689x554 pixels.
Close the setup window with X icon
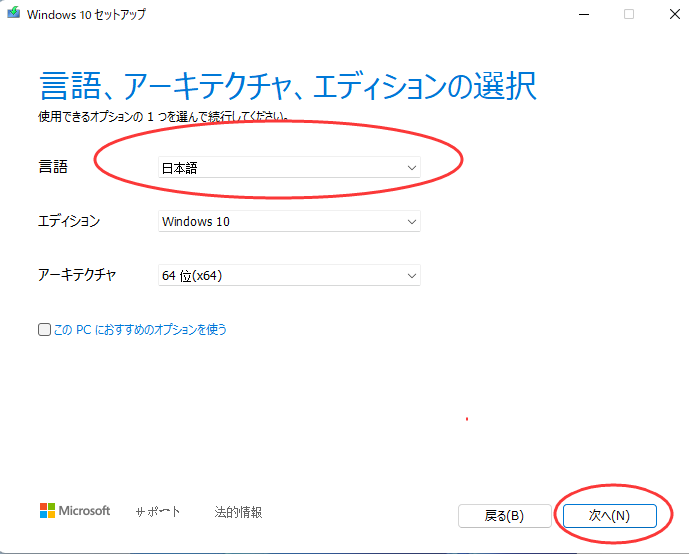pos(673,14)
